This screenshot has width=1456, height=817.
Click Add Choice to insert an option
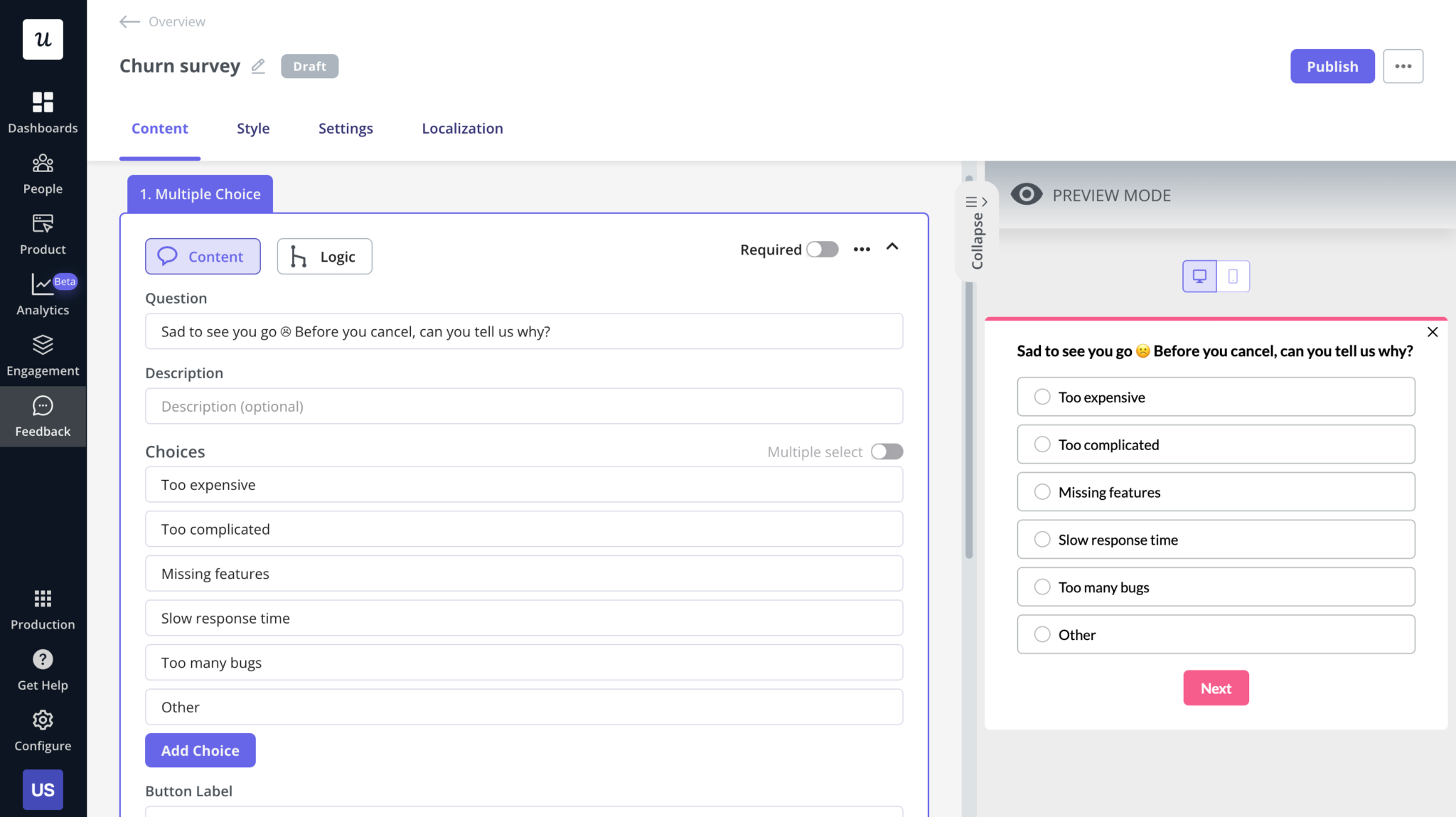200,750
